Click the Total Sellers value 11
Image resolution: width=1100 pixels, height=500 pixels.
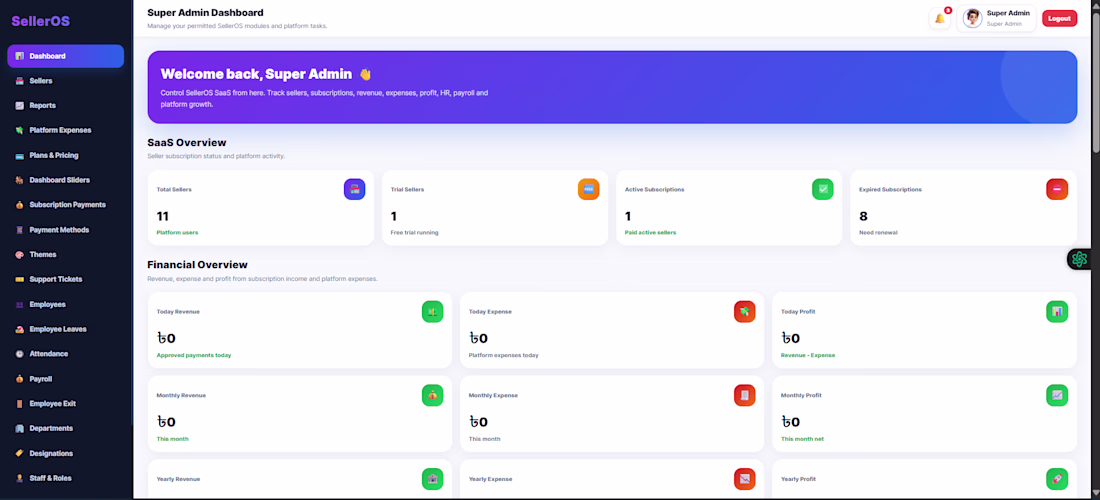pyautogui.click(x=163, y=217)
